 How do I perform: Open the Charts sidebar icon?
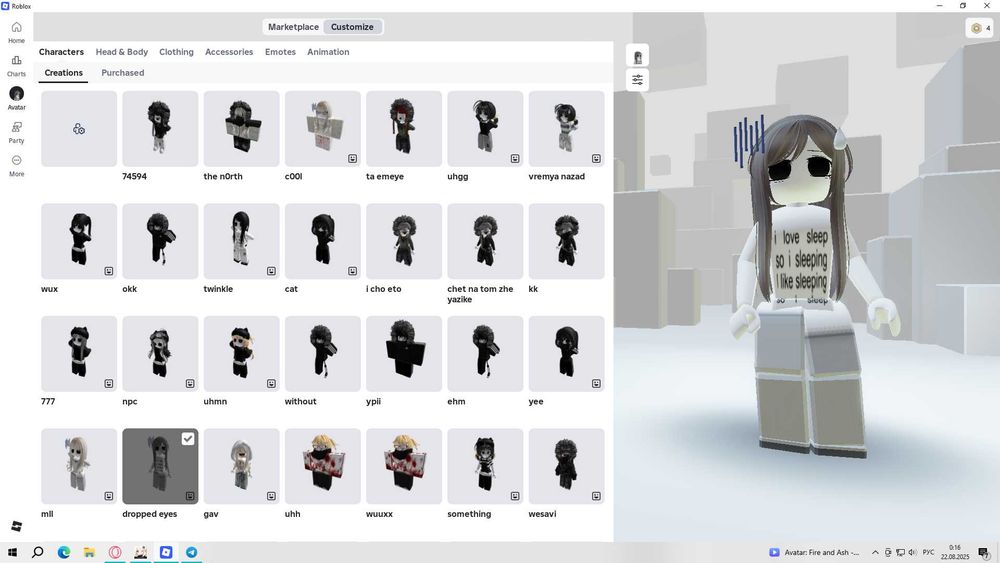point(17,65)
